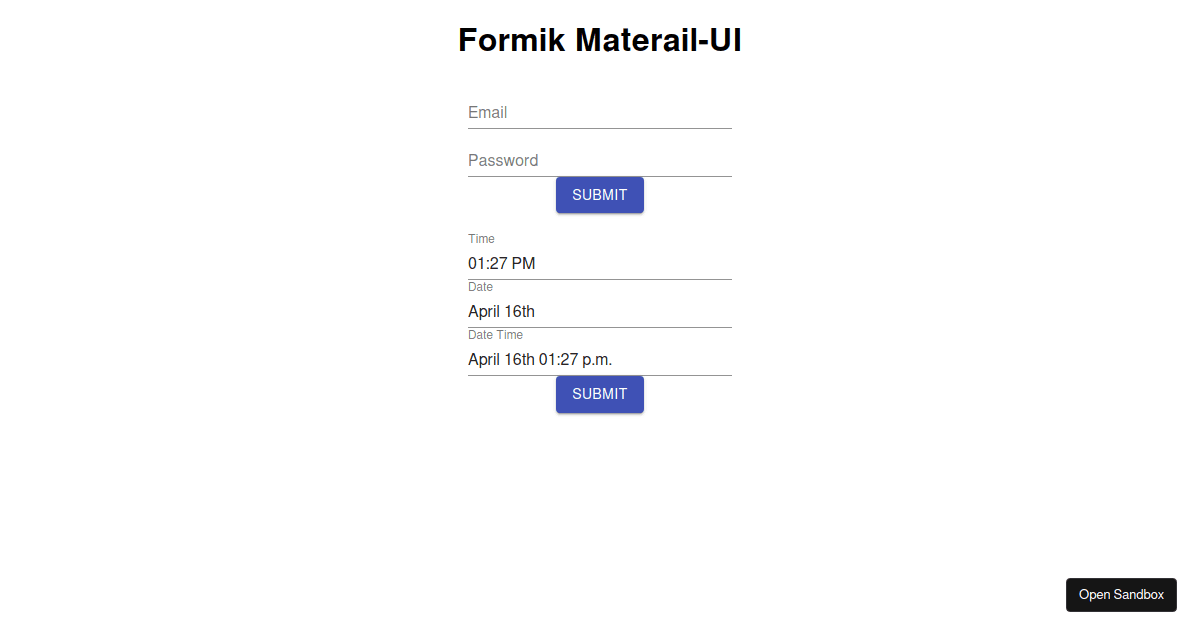Focus the Password input field
The width and height of the screenshot is (1200, 630).
tap(600, 161)
